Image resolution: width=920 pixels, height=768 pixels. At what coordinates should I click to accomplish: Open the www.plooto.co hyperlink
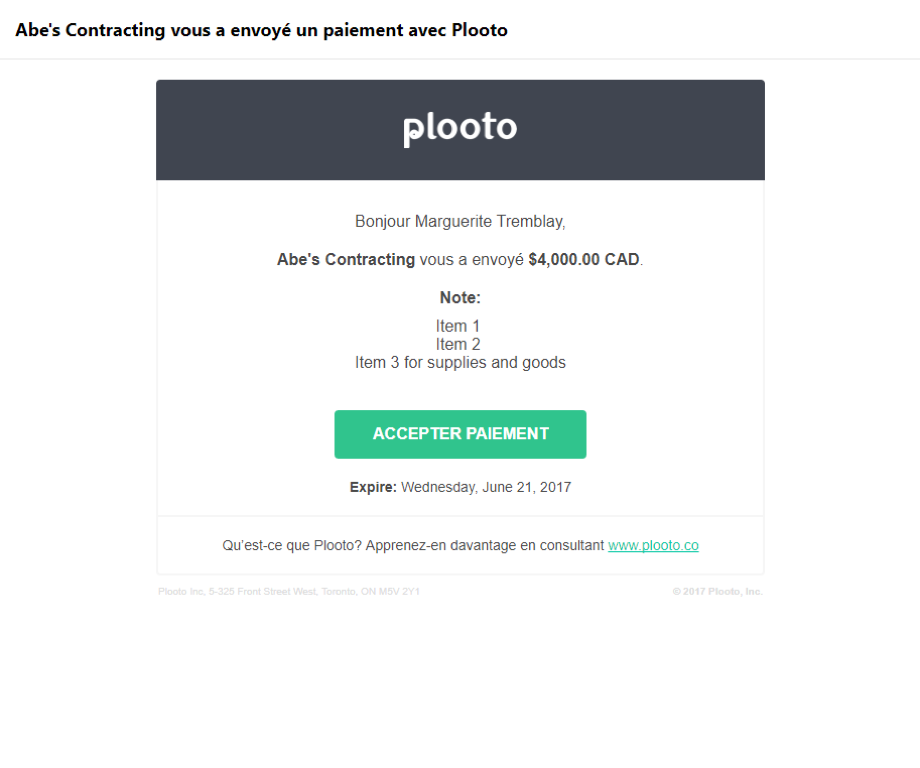click(653, 545)
